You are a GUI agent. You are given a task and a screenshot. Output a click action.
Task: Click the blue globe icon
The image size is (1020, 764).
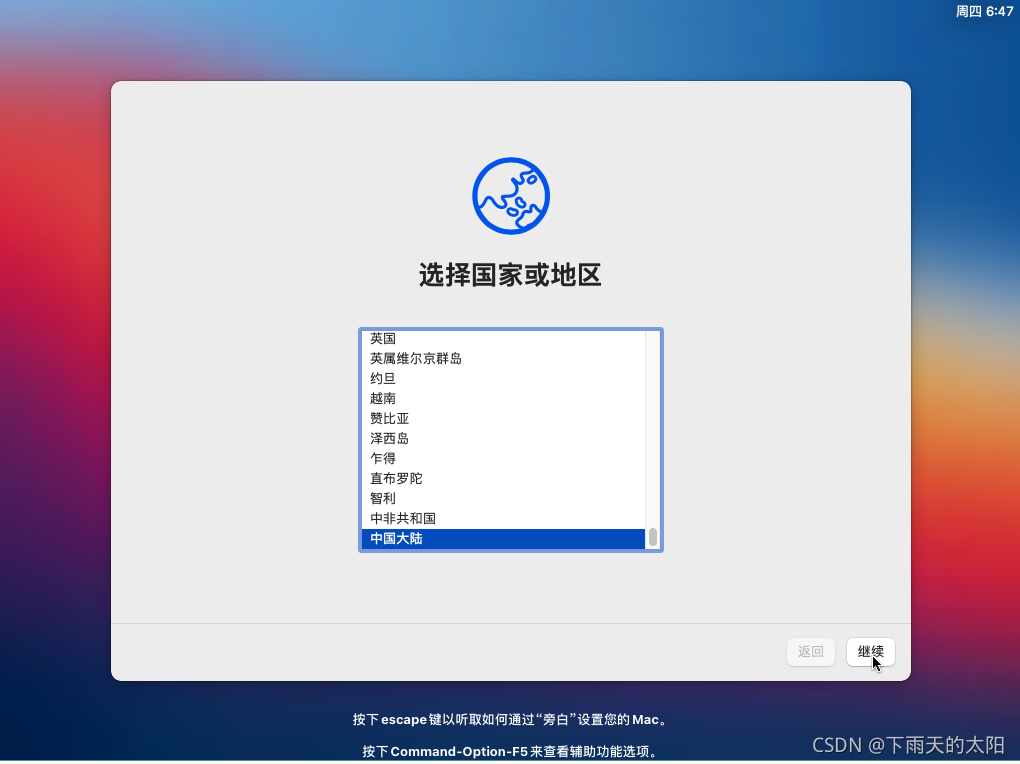tap(511, 196)
